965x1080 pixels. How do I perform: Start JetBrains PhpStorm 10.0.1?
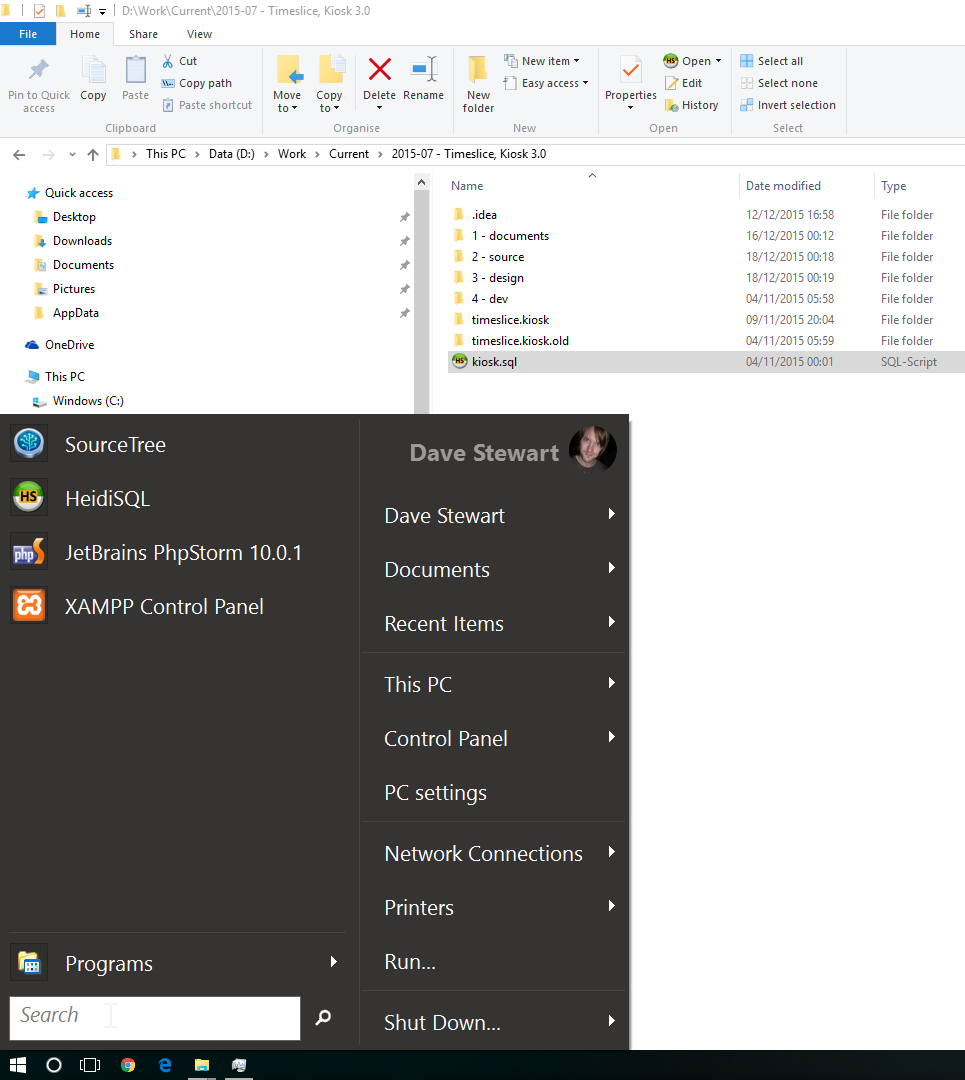tap(183, 553)
